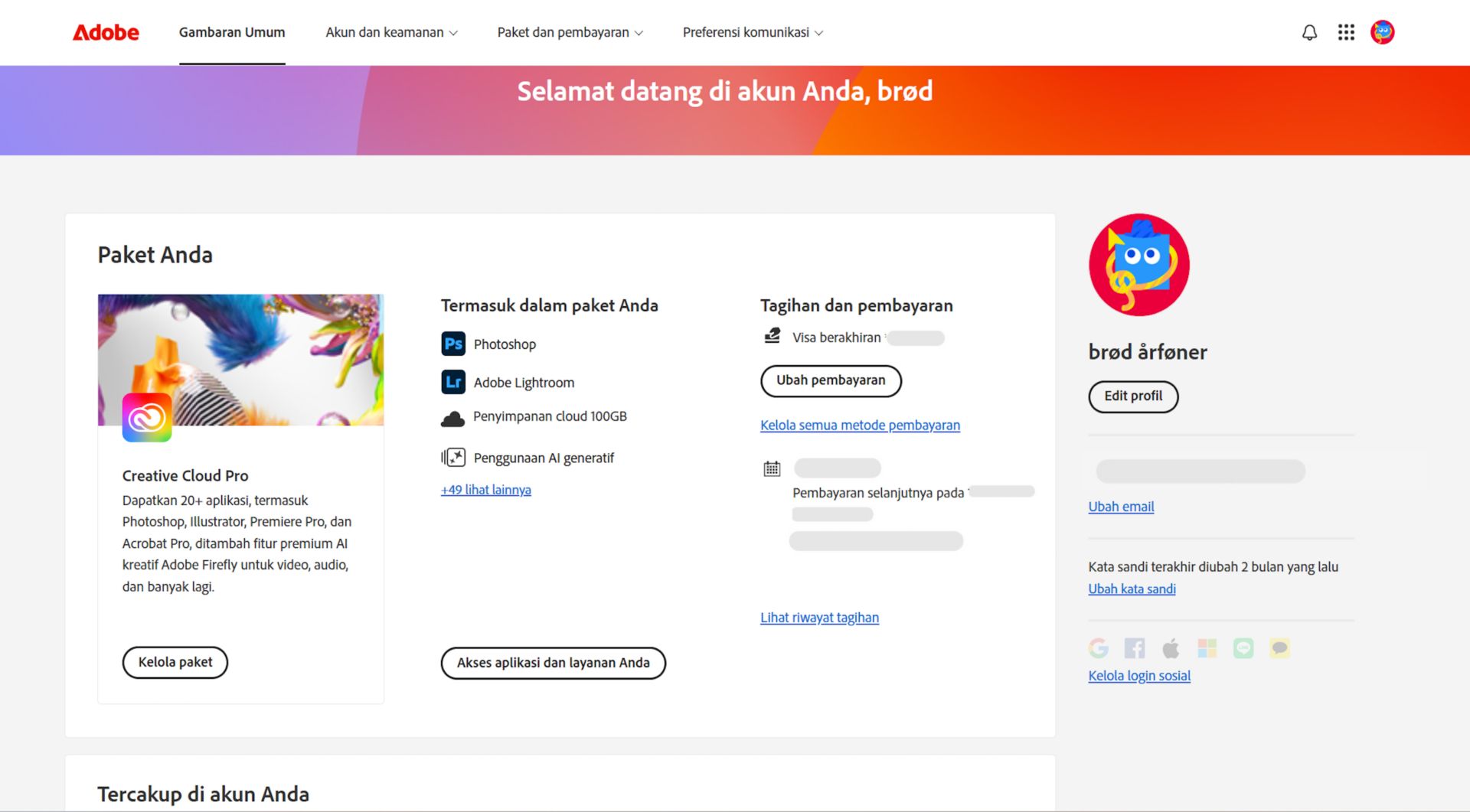Open the Lihat riwayat tagihan link
The width and height of the screenshot is (1470, 812).
[818, 617]
